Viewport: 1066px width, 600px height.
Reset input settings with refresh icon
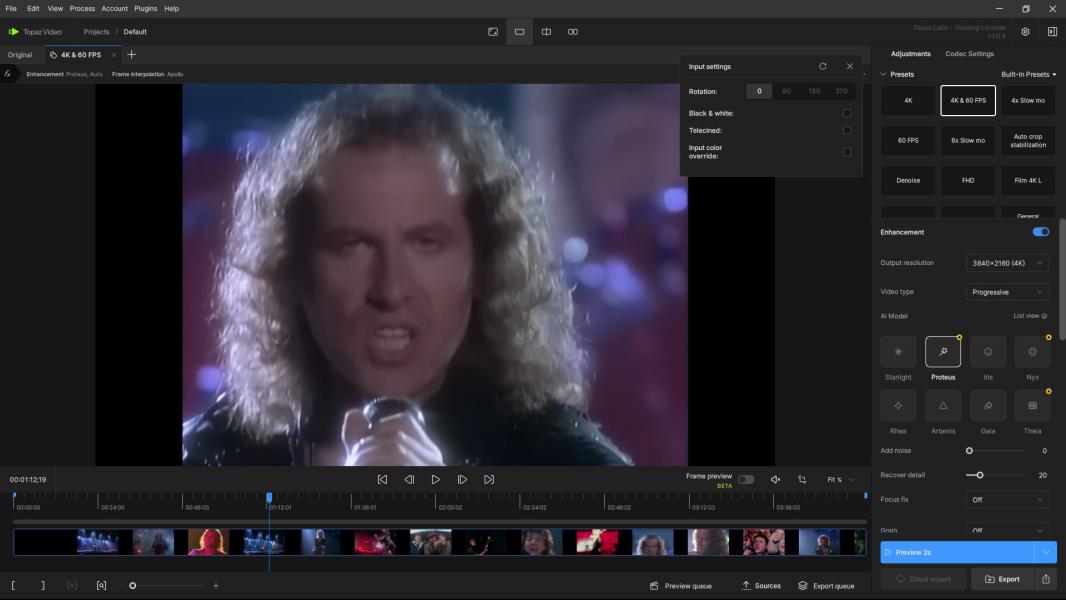pyautogui.click(x=823, y=67)
